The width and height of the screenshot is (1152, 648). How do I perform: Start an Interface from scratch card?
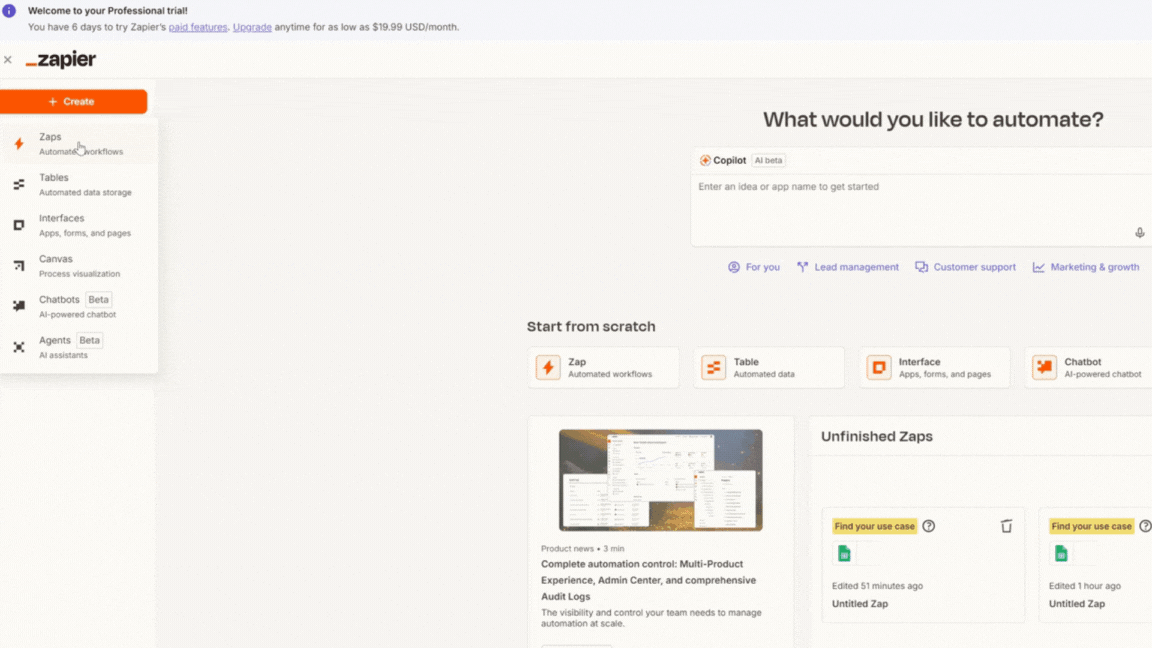pos(934,367)
